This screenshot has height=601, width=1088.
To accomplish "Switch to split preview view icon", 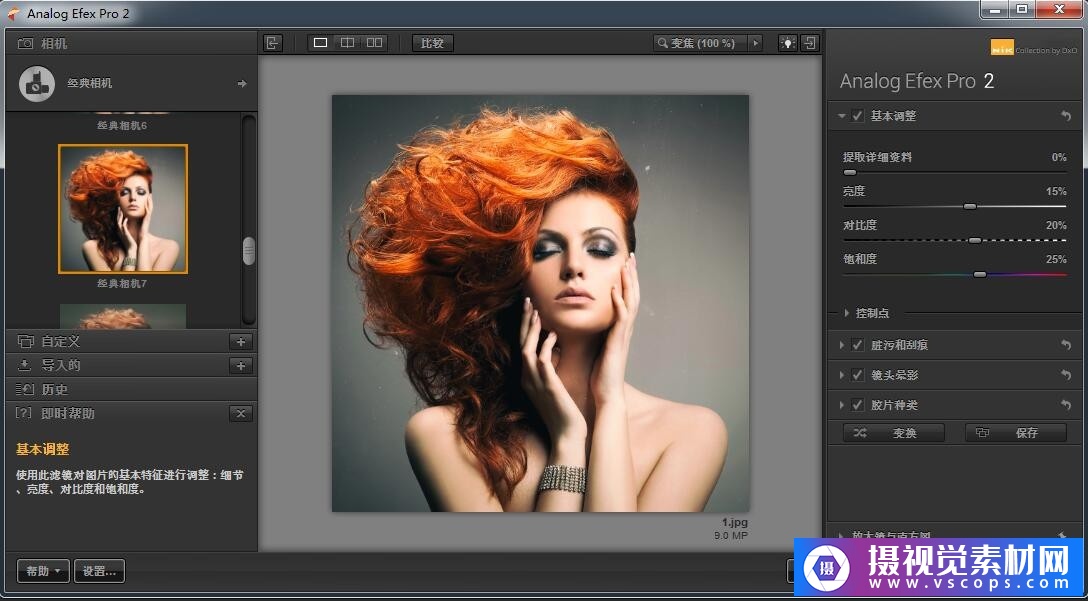I will click(x=347, y=43).
